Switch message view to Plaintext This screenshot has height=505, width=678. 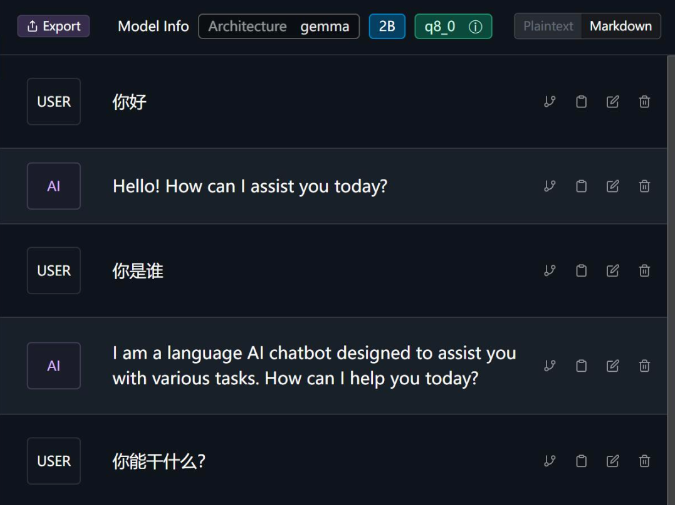548,26
